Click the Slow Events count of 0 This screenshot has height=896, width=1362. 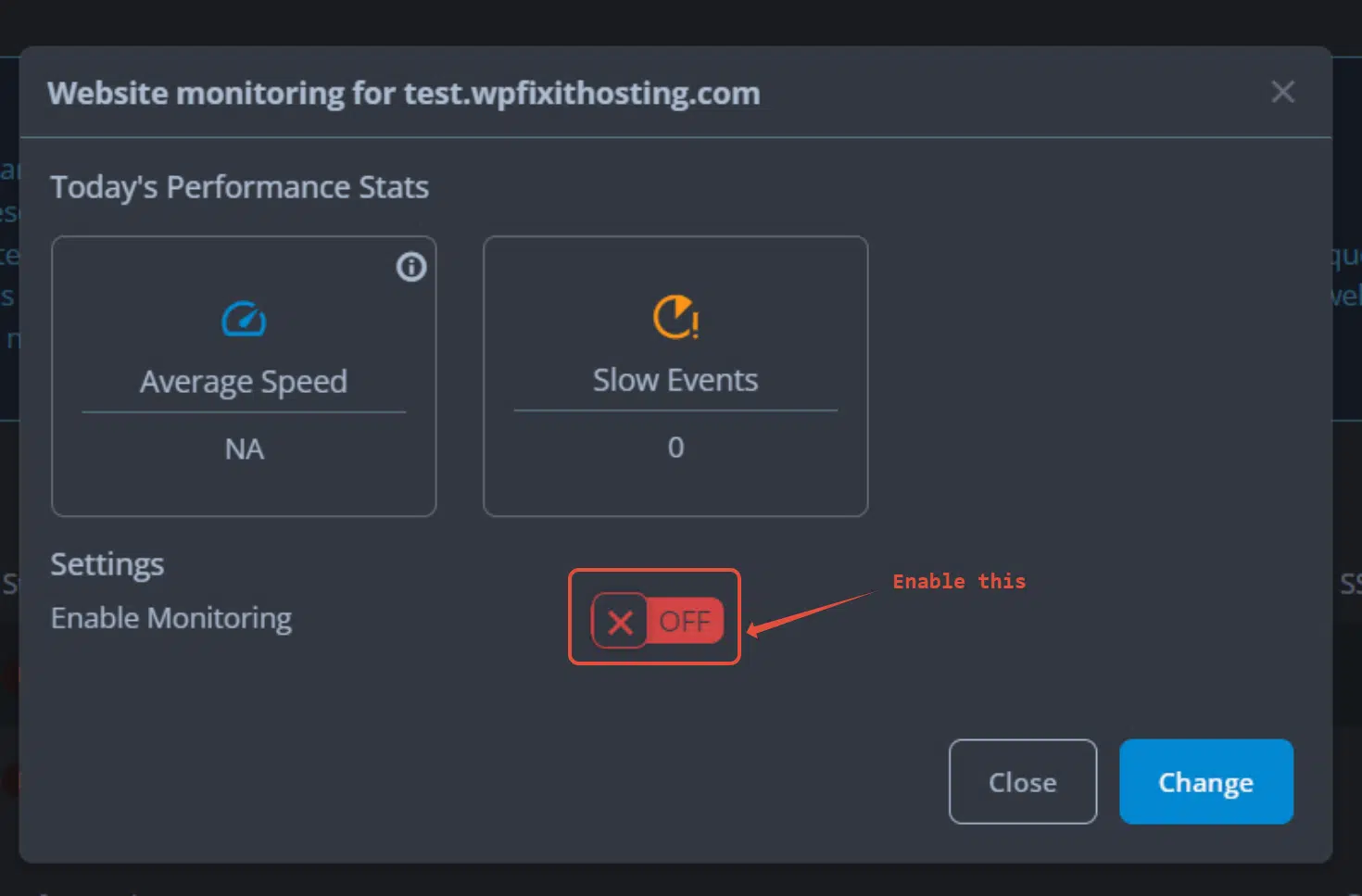click(676, 448)
